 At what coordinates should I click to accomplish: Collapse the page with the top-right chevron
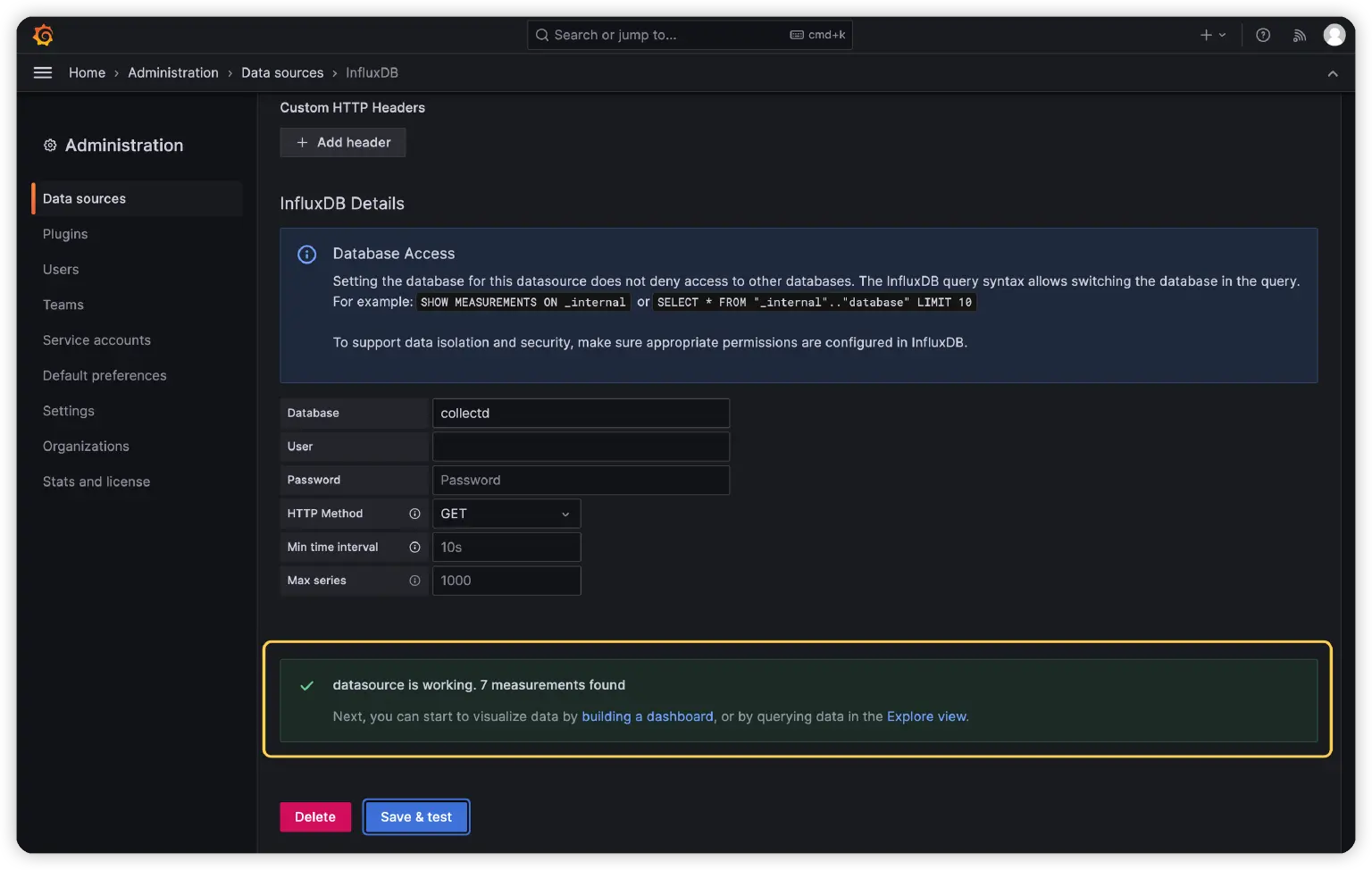(x=1333, y=73)
